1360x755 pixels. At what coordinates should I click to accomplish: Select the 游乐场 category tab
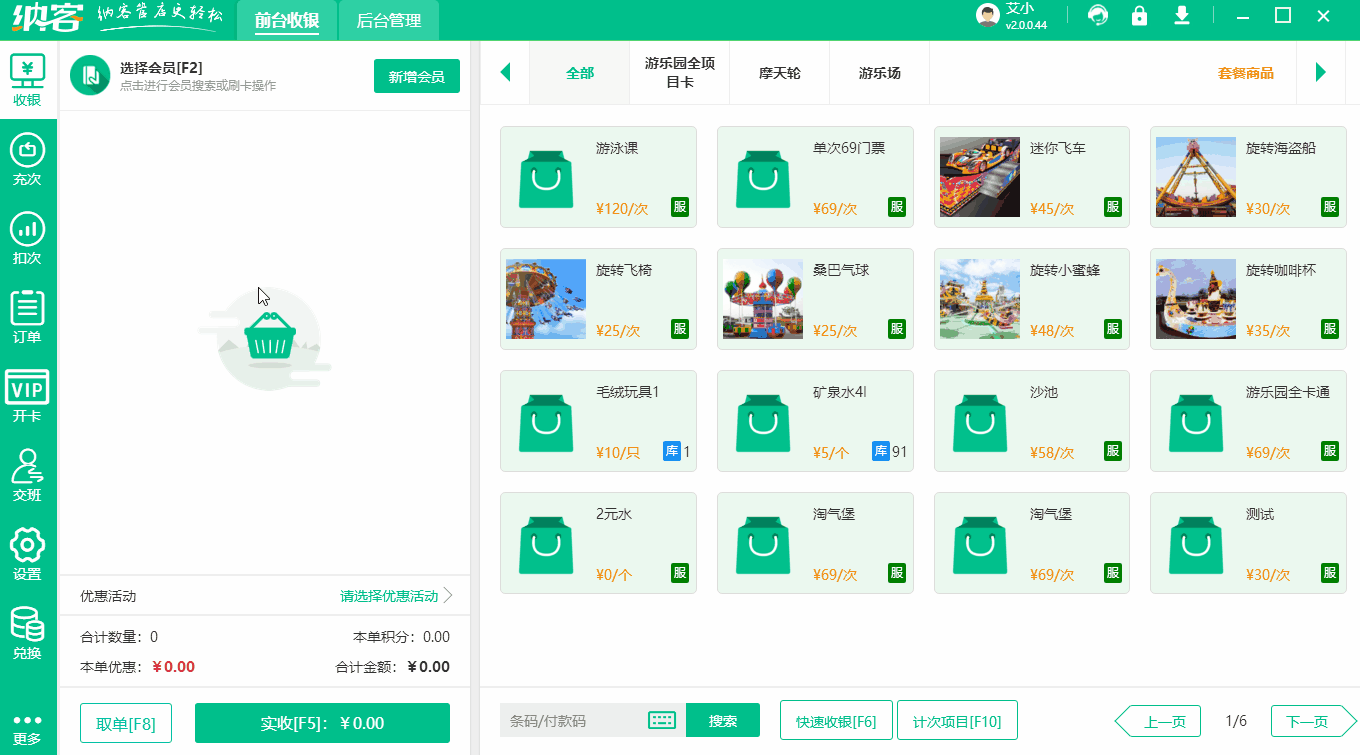click(x=879, y=73)
